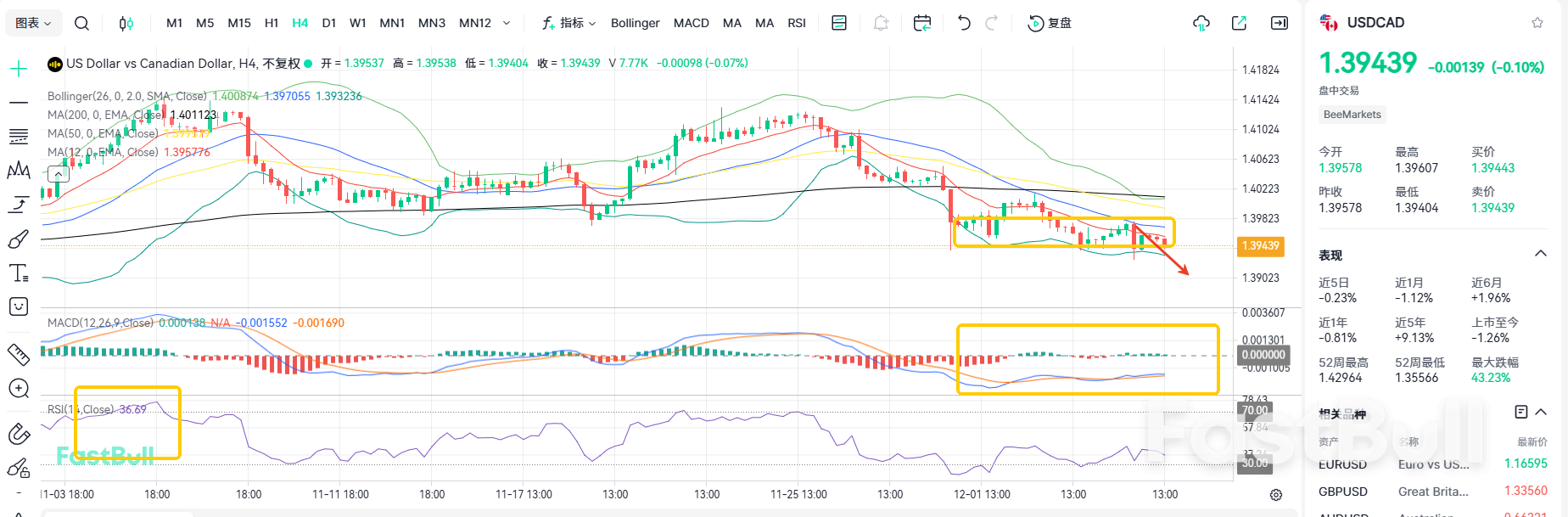This screenshot has height=517, width=1568.
Task: Collapse the 表现 performance section
Action: [x=1540, y=254]
